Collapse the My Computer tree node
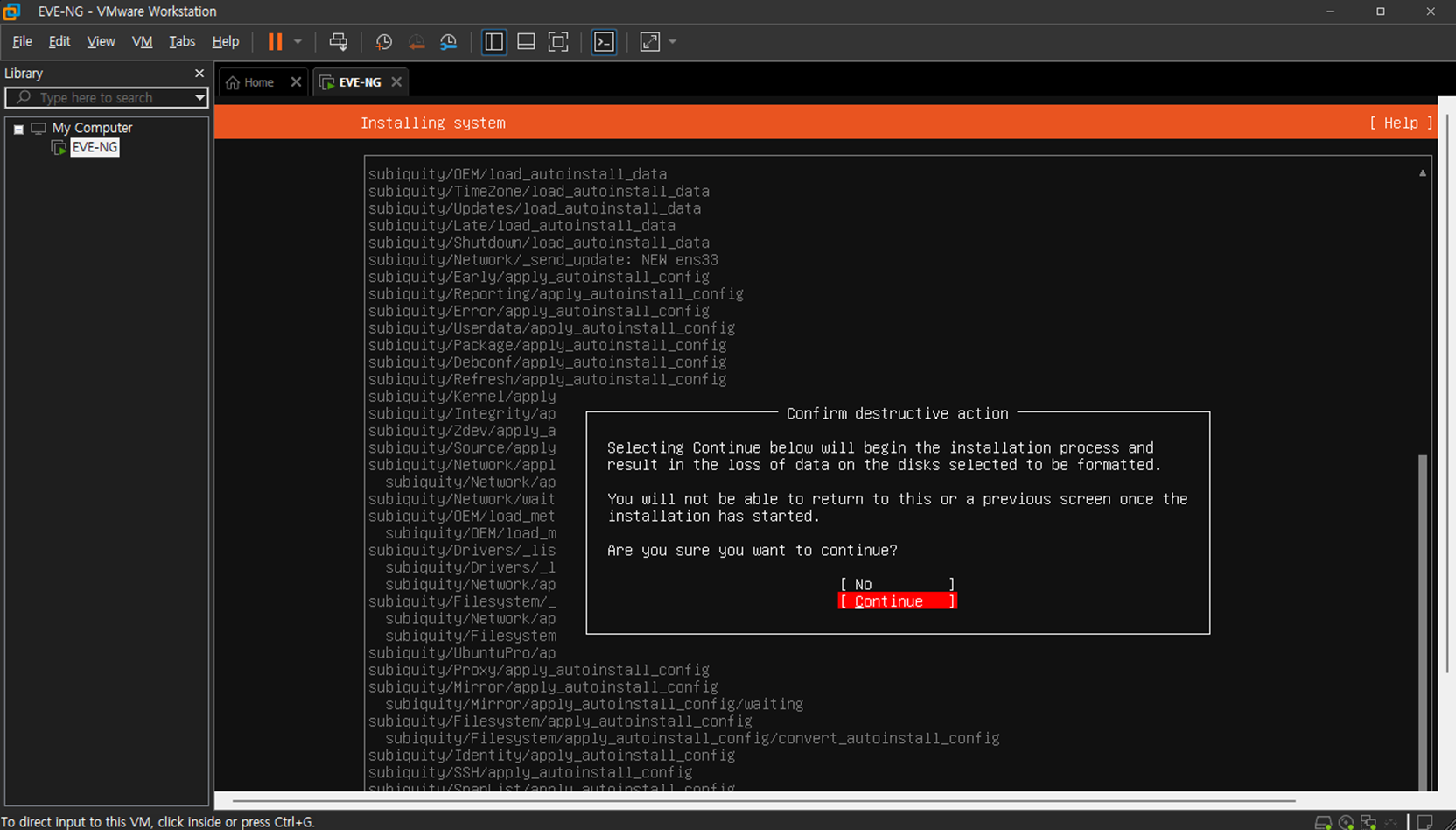The height and width of the screenshot is (830, 1456). tap(18, 129)
